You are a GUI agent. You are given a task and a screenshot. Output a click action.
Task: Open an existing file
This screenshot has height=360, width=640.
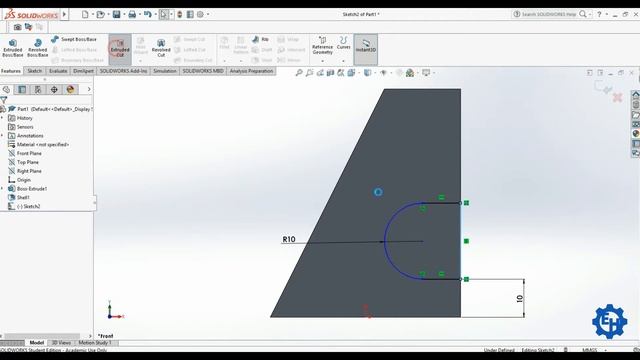pyautogui.click(x=100, y=14)
